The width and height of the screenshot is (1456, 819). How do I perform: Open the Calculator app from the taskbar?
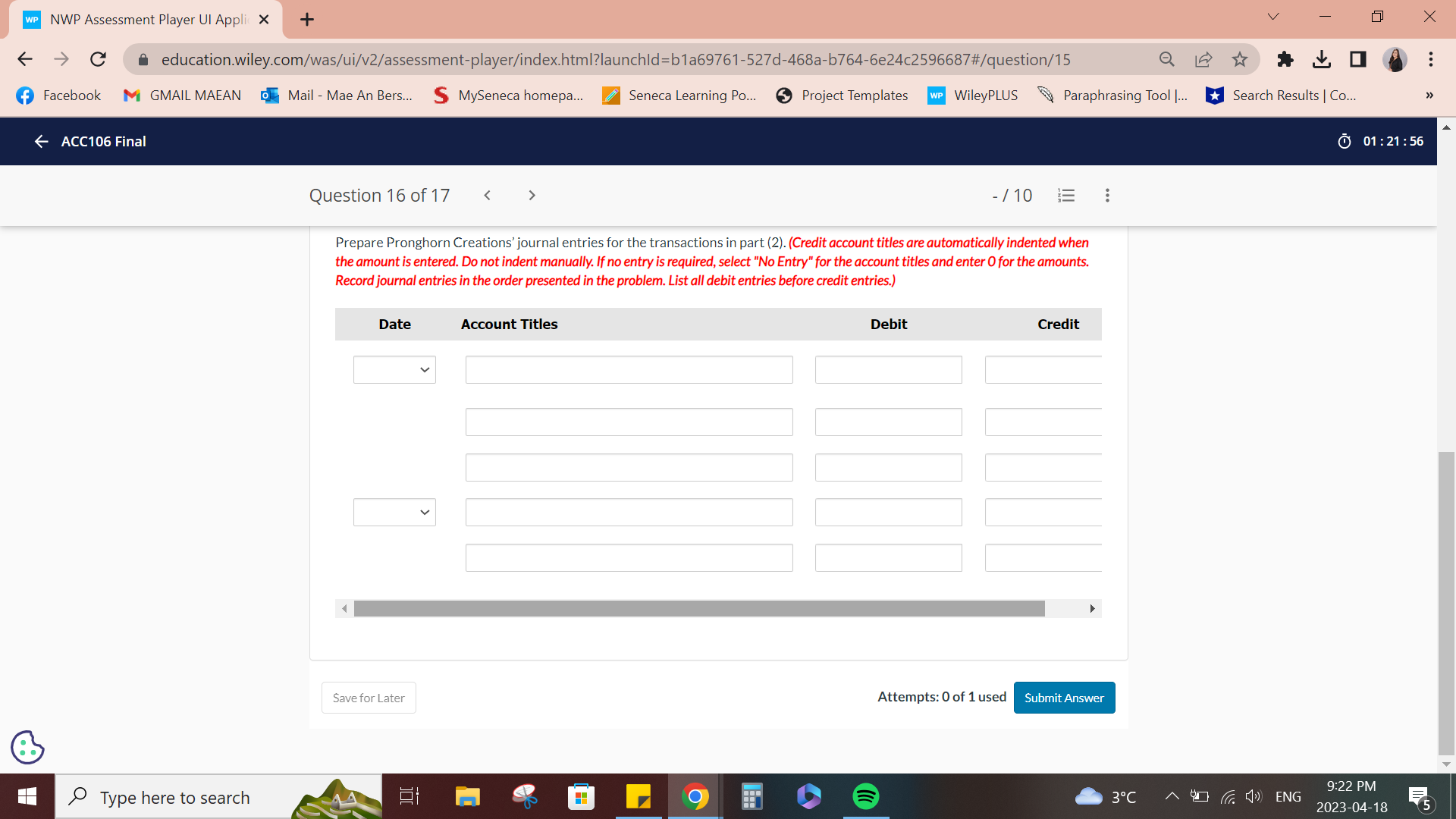[751, 796]
